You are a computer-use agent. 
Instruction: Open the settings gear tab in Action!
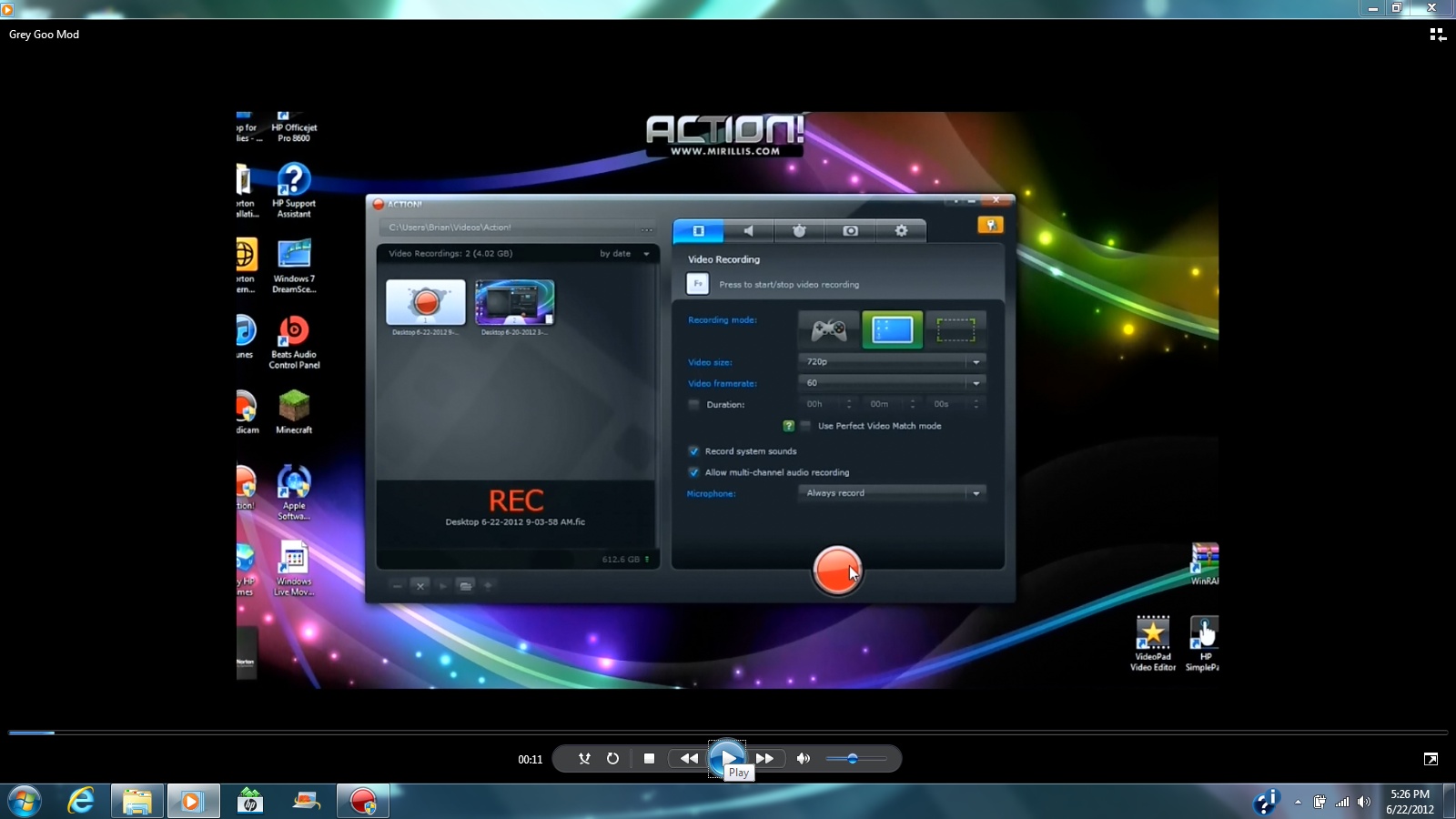[901, 231]
